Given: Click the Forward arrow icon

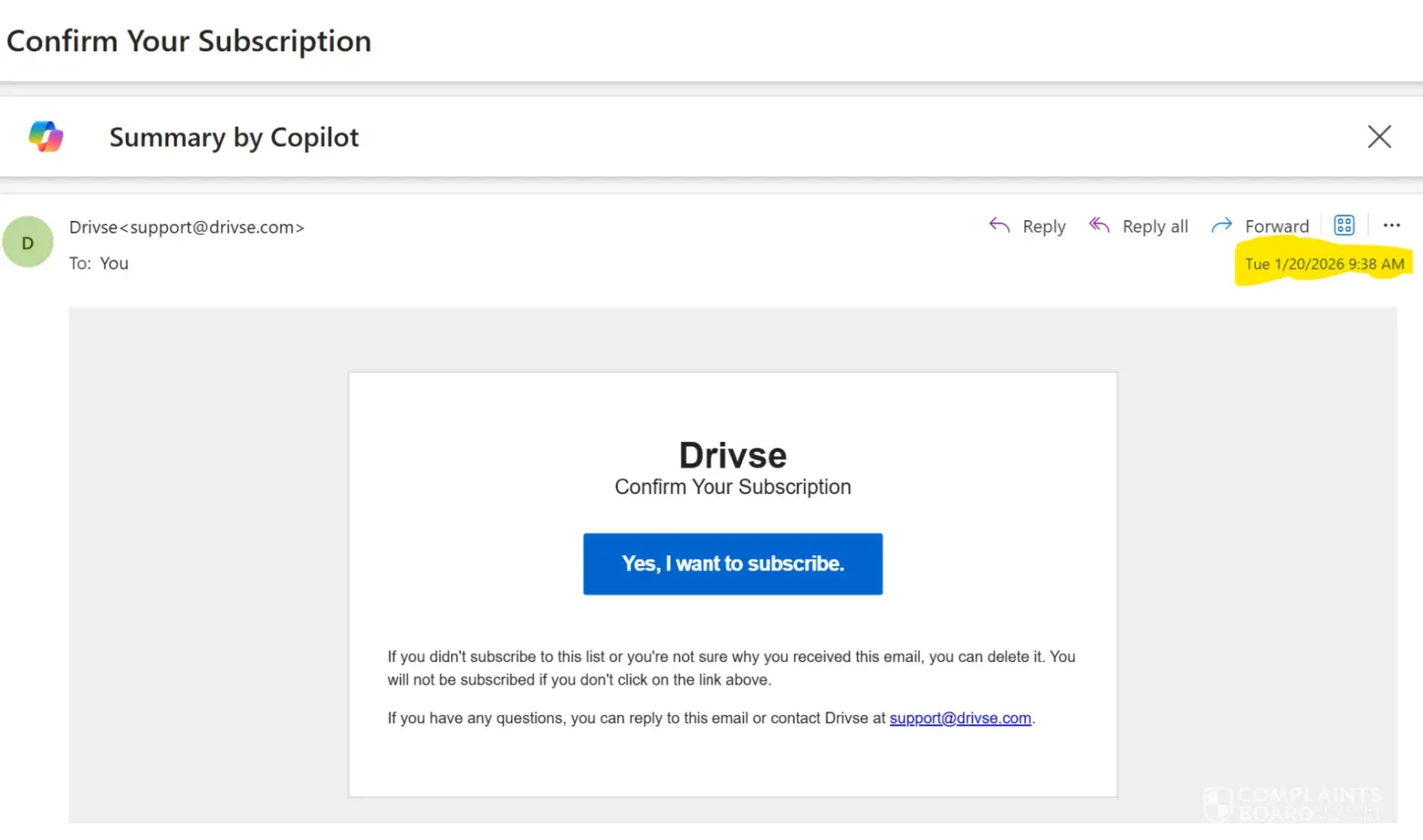Looking at the screenshot, I should [x=1221, y=225].
